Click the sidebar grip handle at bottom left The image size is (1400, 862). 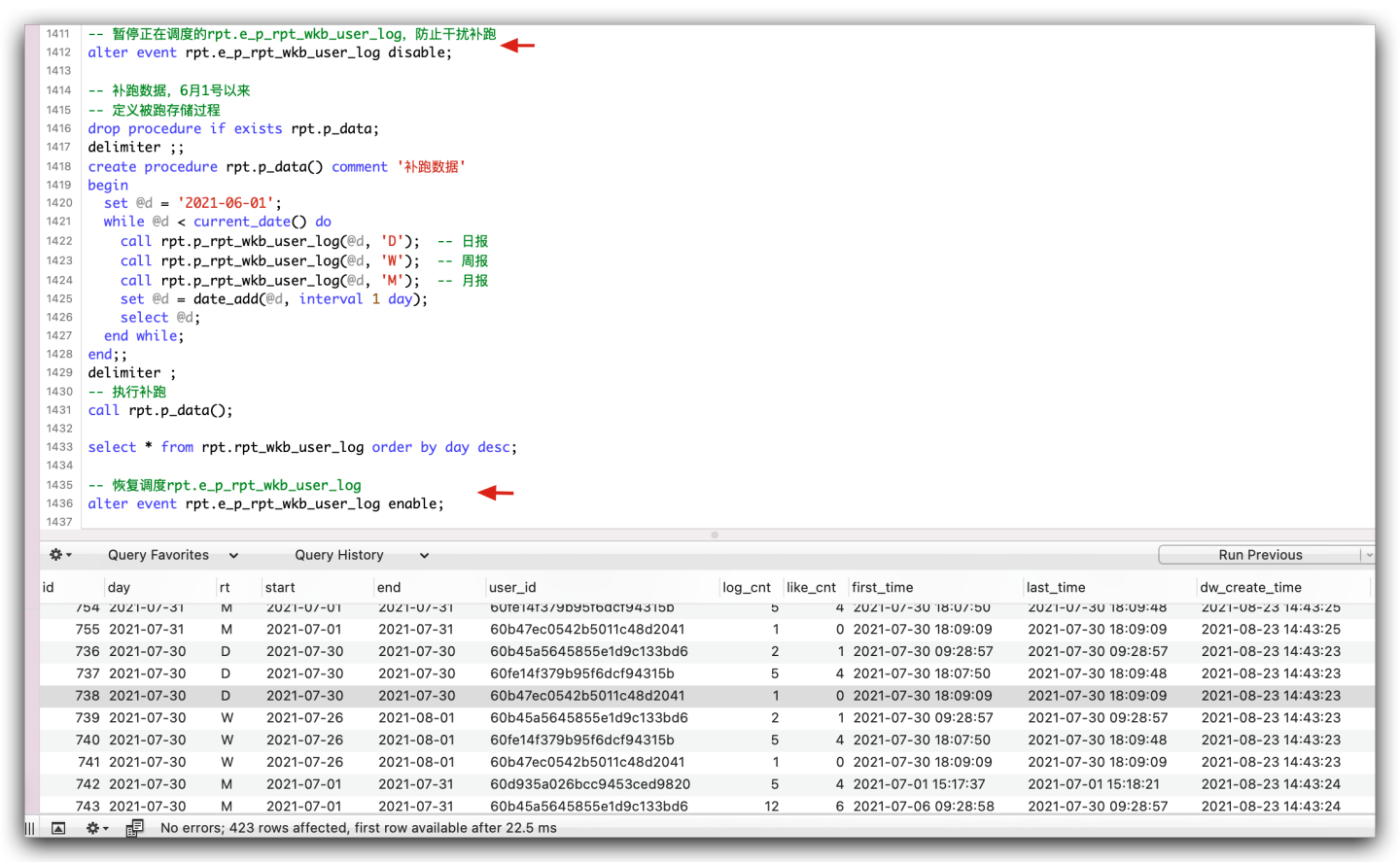point(30,828)
